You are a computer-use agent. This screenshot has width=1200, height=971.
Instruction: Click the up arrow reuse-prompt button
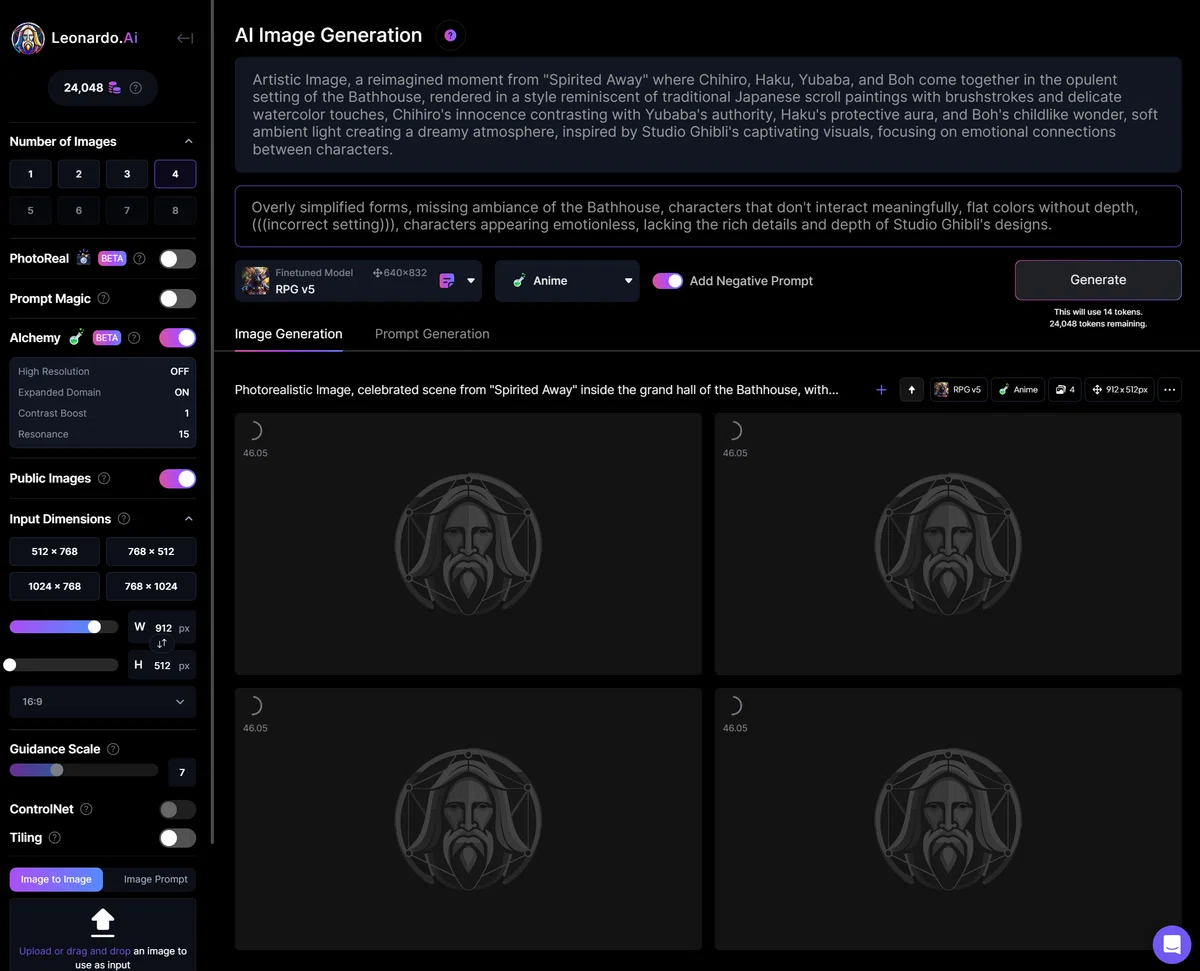coord(911,390)
